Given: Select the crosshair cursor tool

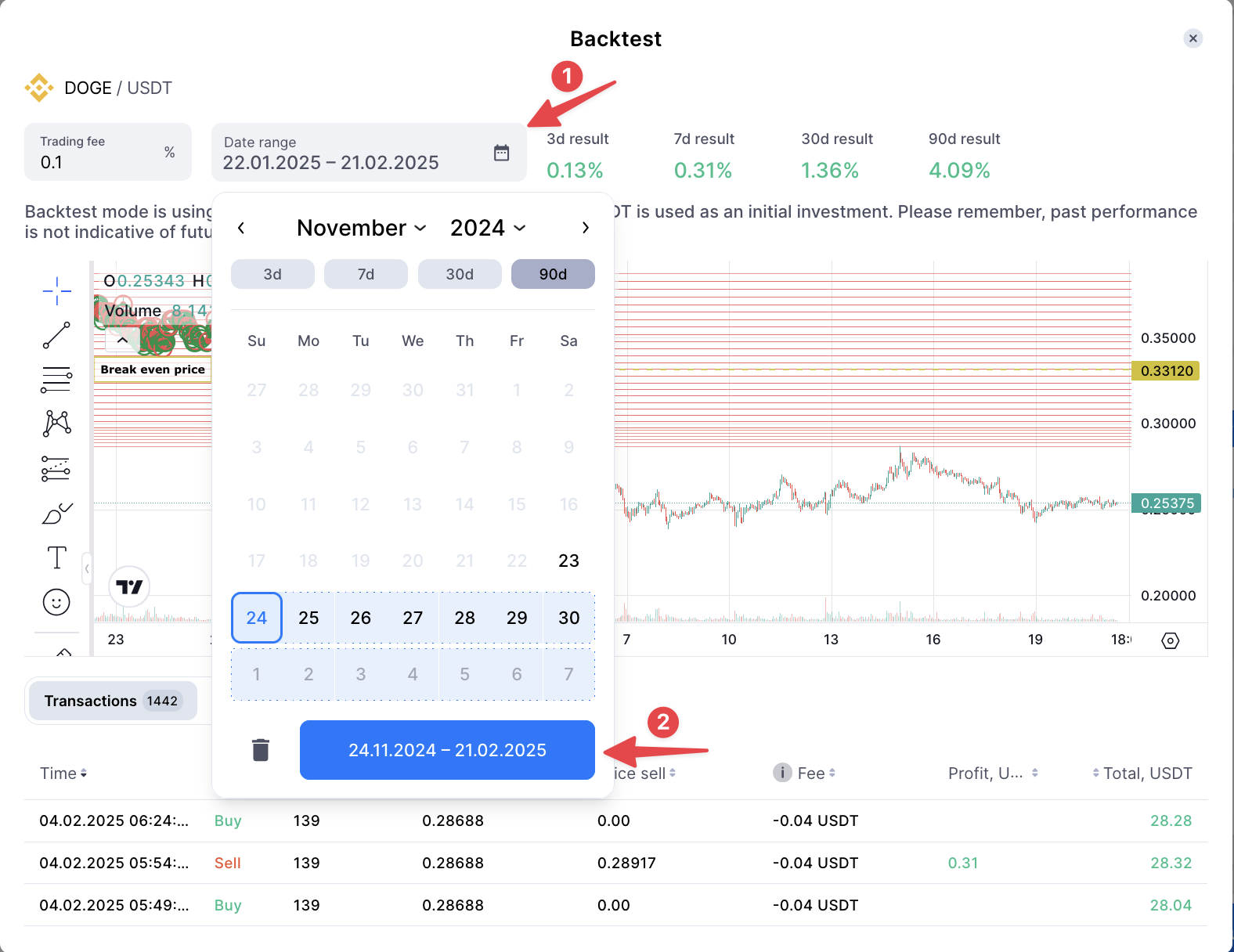Looking at the screenshot, I should [x=56, y=291].
